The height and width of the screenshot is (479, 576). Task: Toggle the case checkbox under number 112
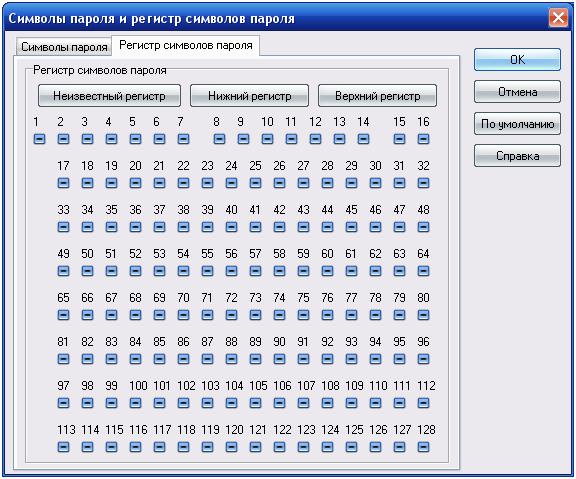[423, 403]
